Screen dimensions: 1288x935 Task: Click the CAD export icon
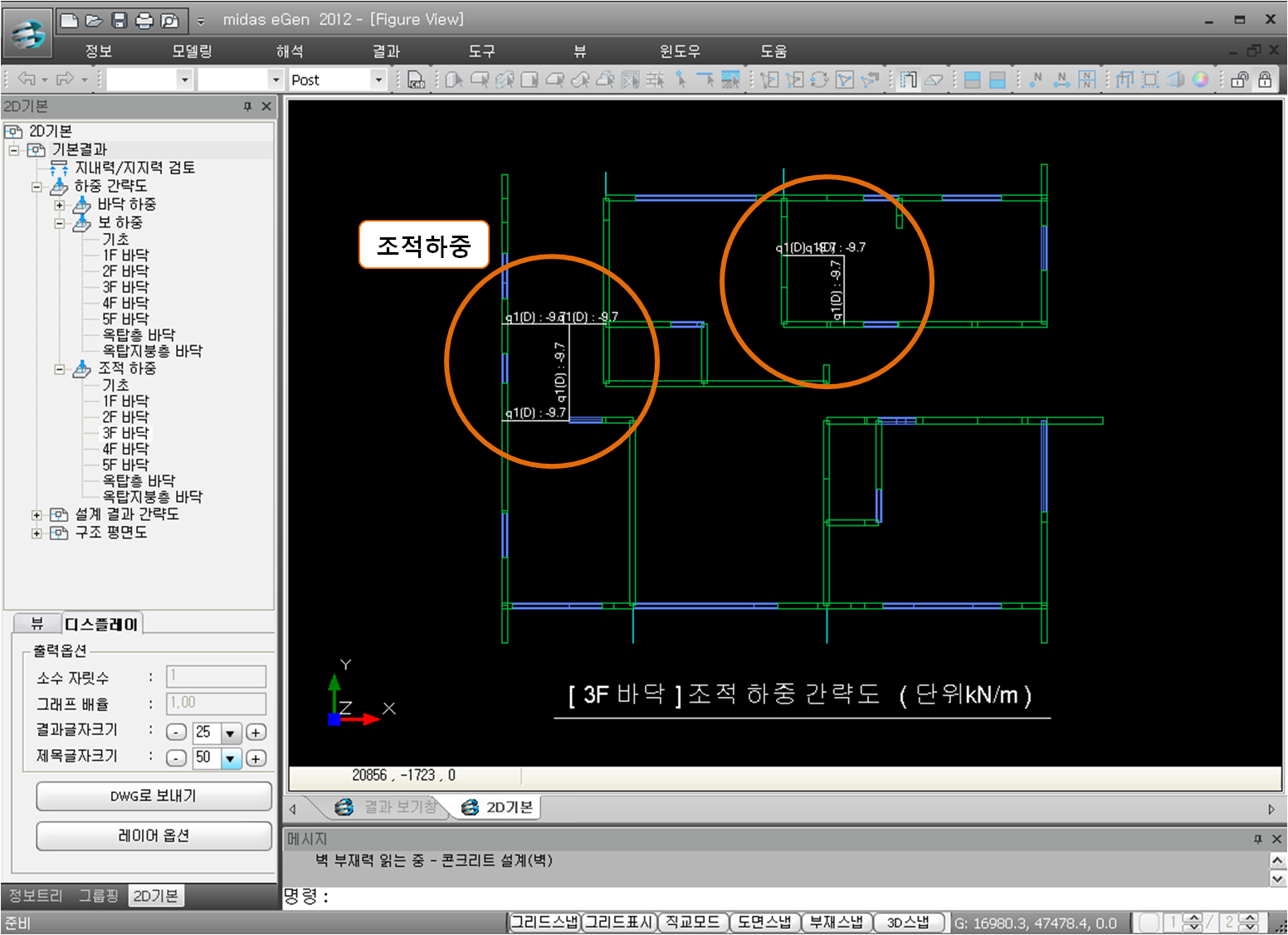coord(416,80)
